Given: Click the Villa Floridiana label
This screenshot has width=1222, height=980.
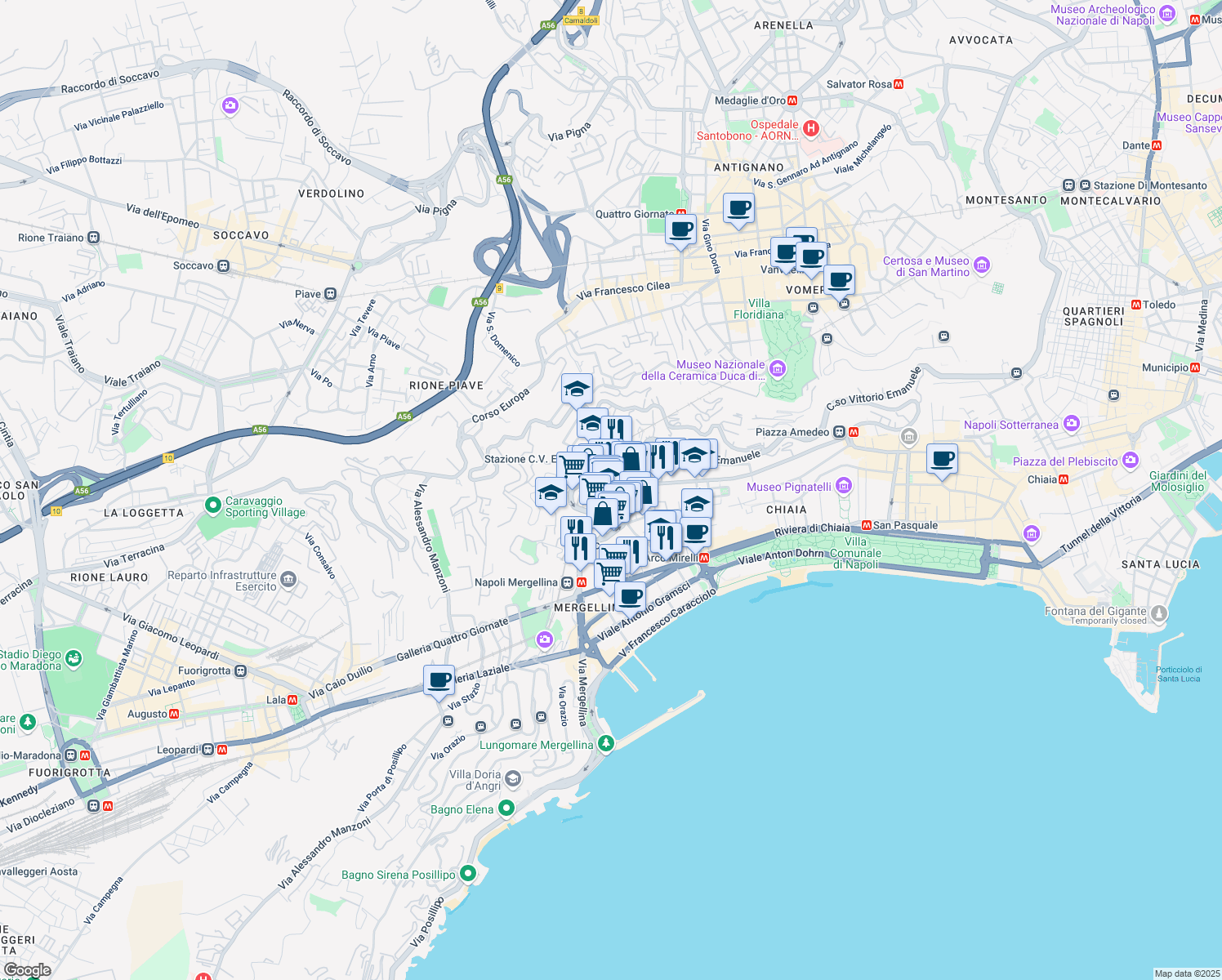Looking at the screenshot, I should point(759,309).
